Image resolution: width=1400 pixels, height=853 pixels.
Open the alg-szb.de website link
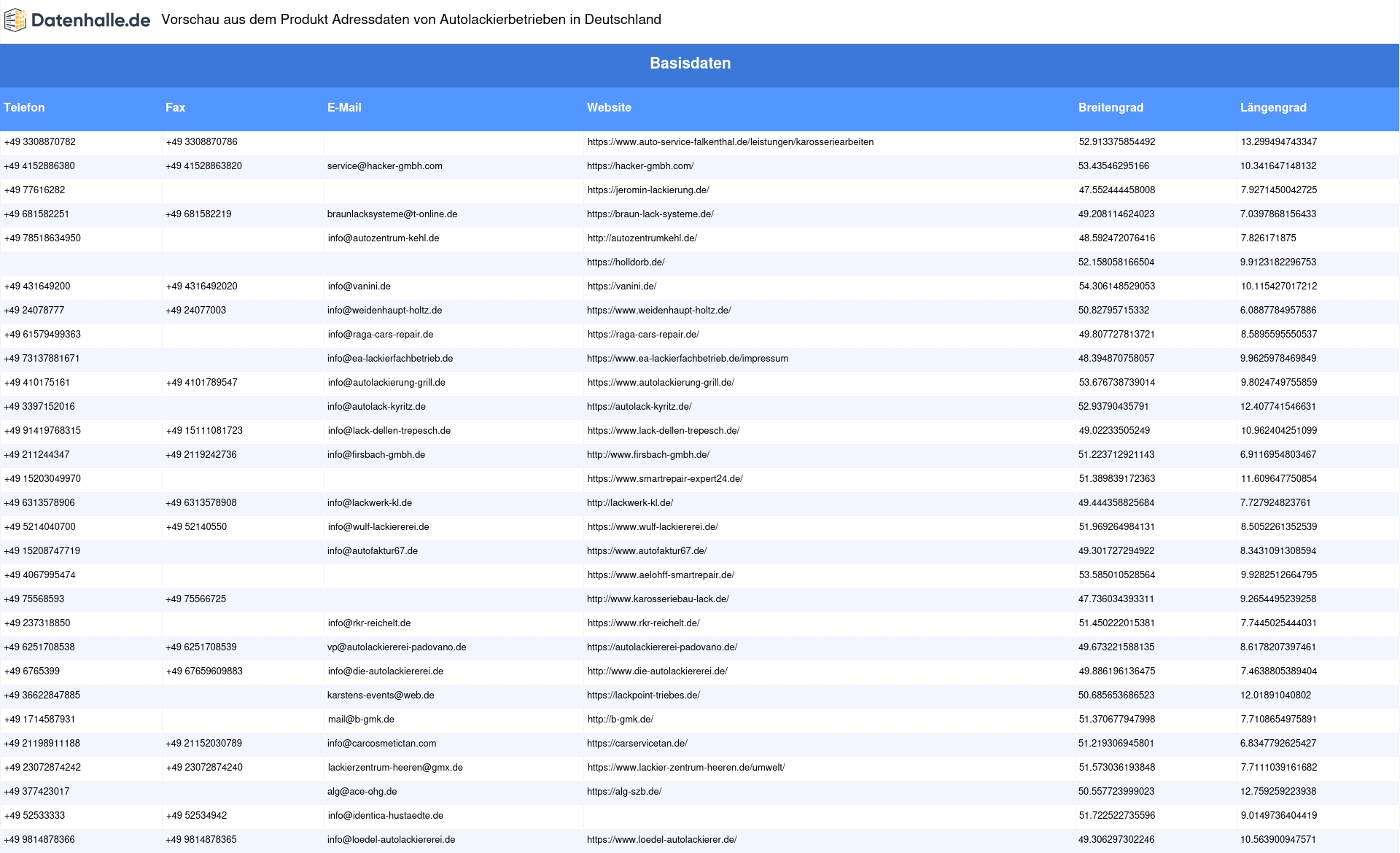pyautogui.click(x=624, y=792)
